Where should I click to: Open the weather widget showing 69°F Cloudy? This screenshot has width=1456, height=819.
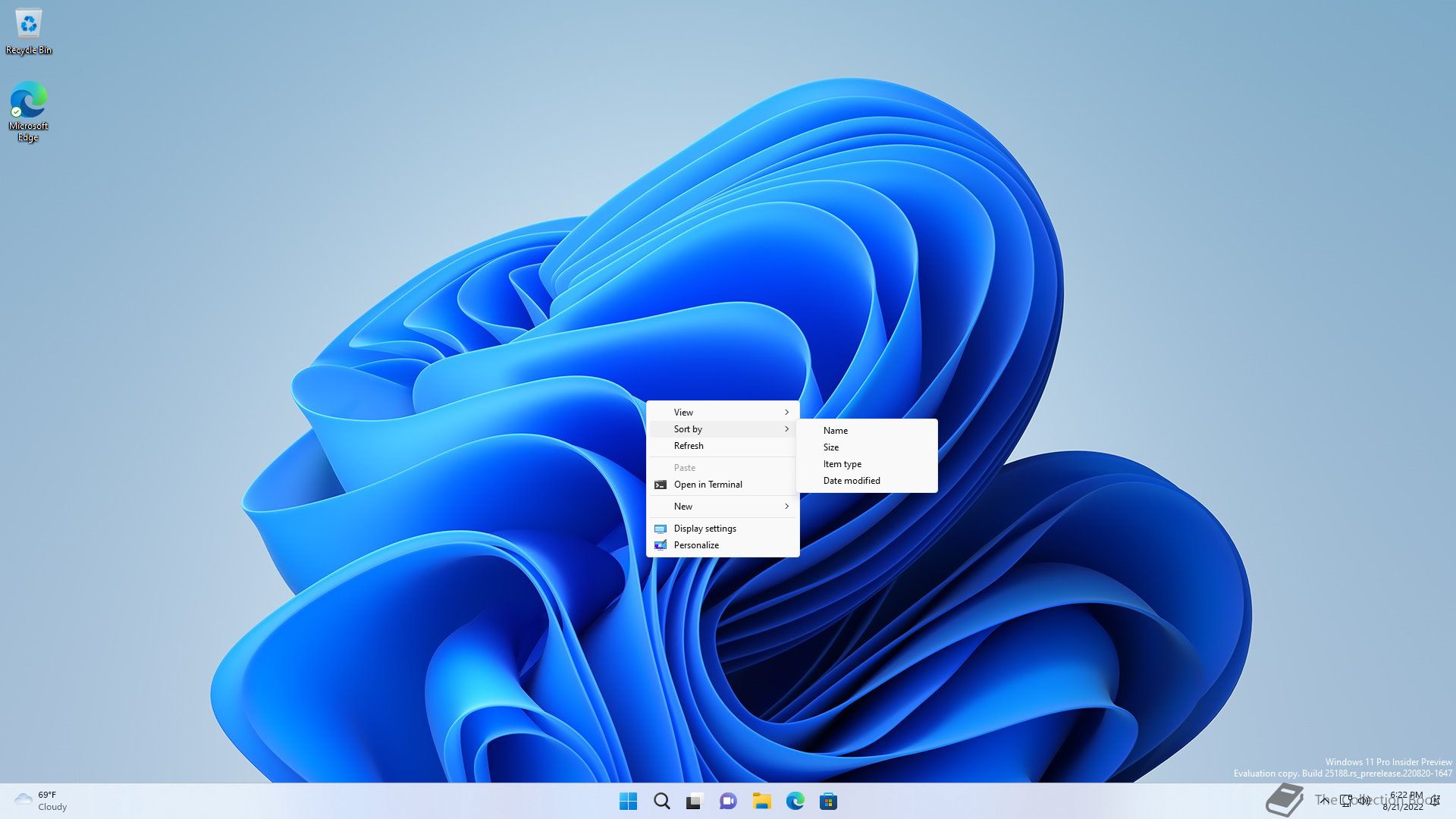point(41,801)
